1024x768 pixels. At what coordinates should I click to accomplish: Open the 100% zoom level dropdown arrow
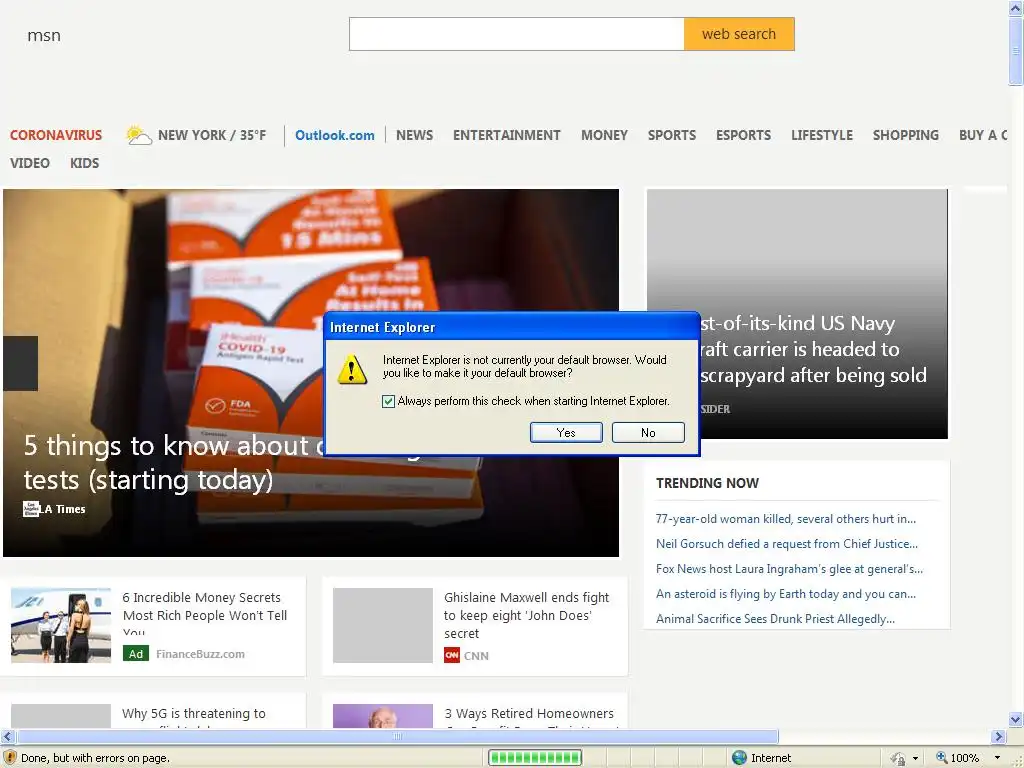(997, 758)
